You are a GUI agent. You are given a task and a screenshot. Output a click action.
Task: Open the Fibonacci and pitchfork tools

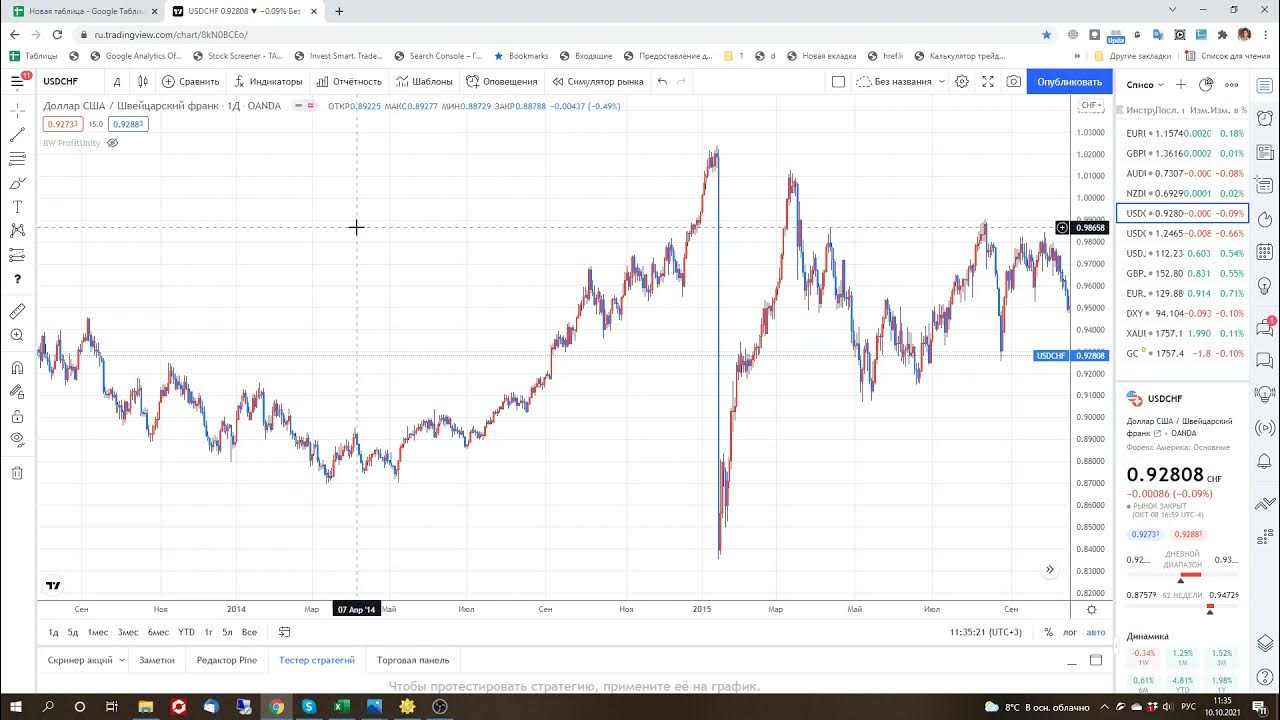click(17, 158)
